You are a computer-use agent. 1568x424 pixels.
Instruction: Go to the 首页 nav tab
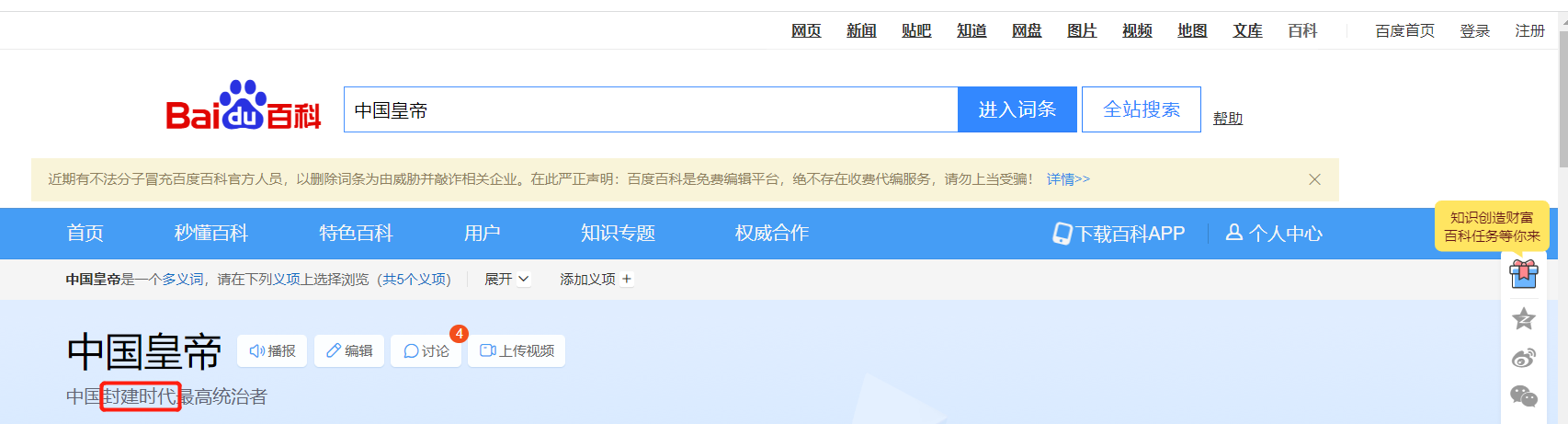pyautogui.click(x=85, y=234)
